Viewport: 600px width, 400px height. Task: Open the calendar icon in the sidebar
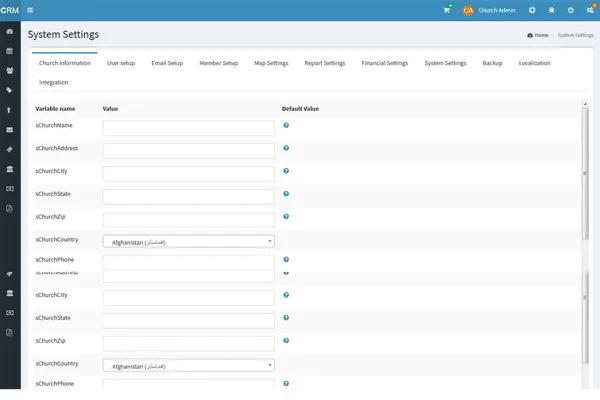pyautogui.click(x=10, y=51)
